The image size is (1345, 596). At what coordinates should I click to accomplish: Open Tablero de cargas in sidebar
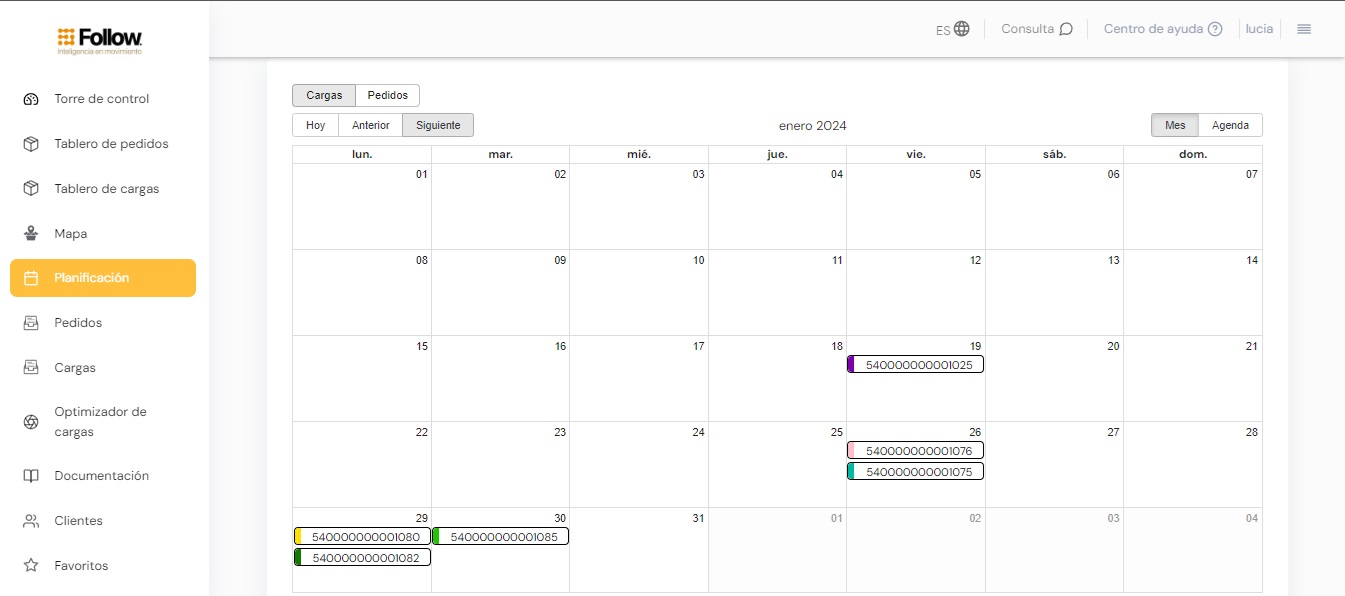pyautogui.click(x=106, y=189)
